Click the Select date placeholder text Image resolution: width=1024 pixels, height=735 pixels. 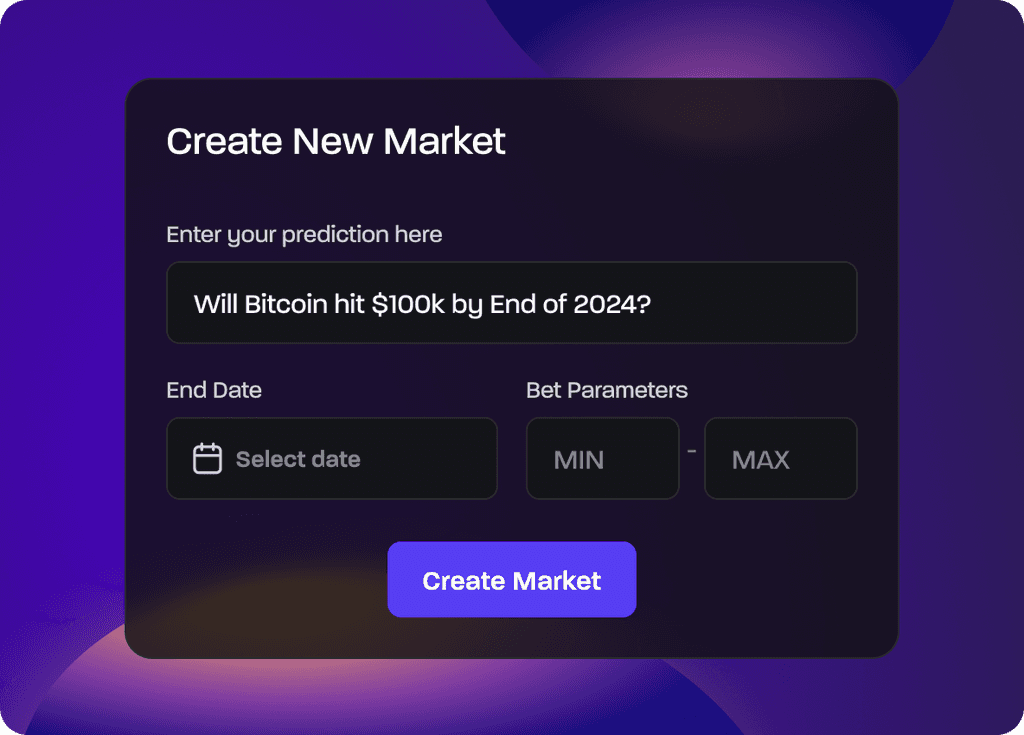(298, 460)
